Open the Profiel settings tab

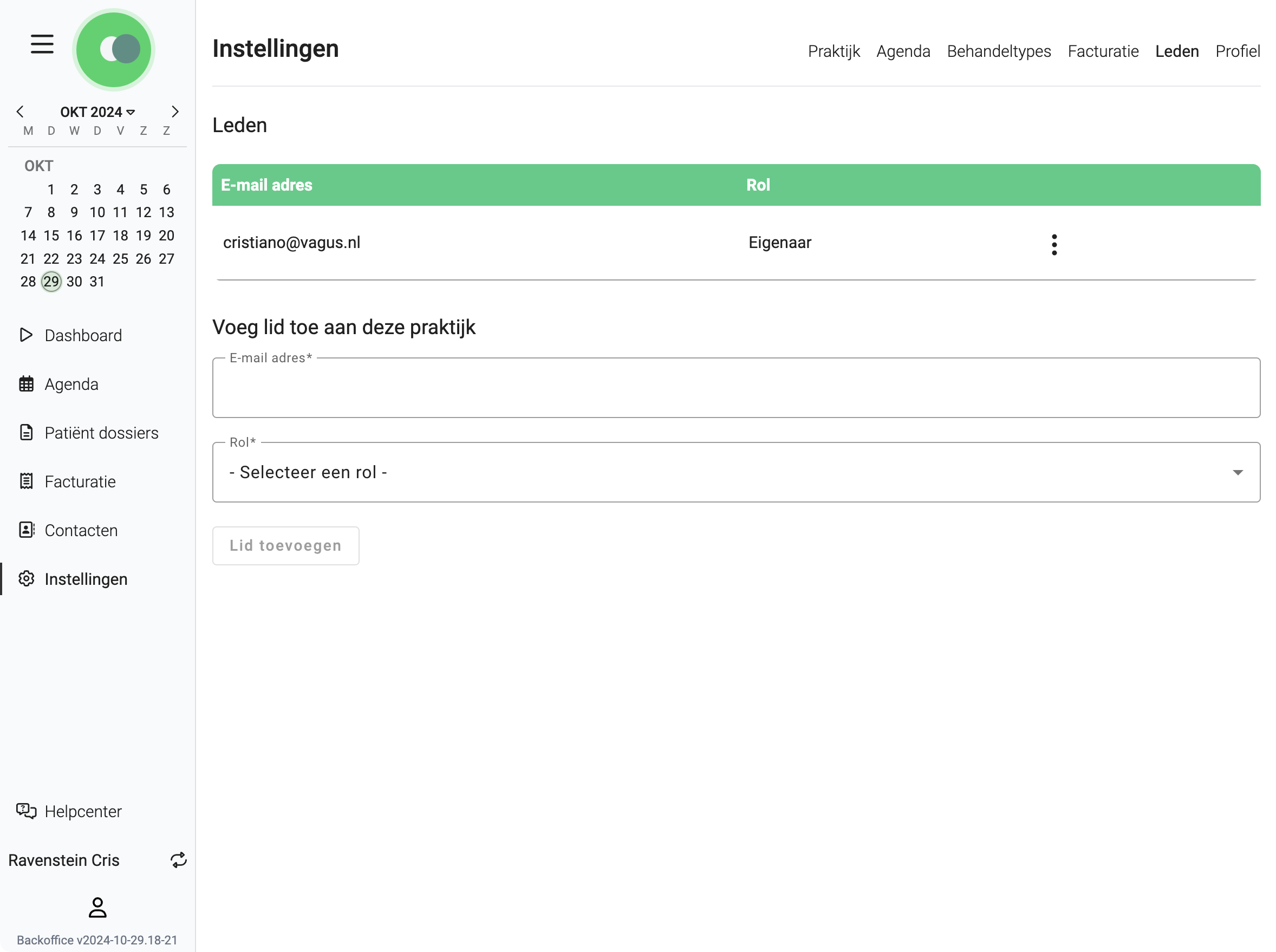tap(1237, 51)
